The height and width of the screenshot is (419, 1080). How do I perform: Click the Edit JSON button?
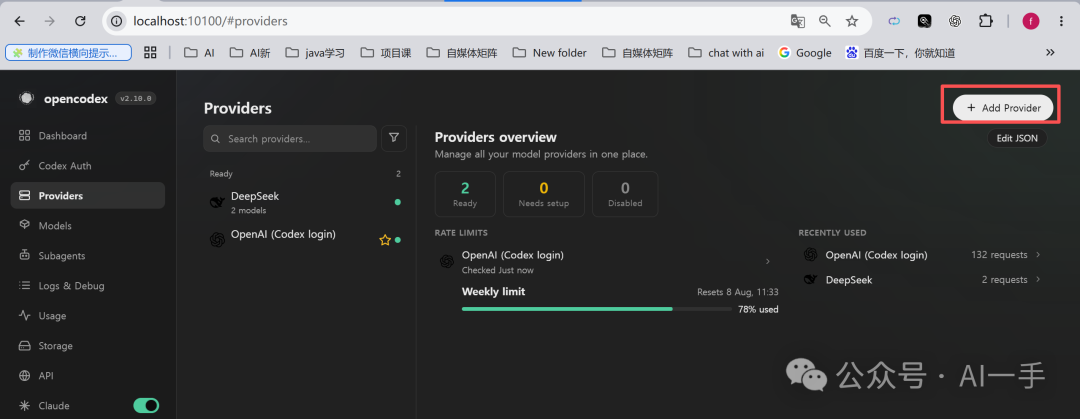[x=1017, y=138]
